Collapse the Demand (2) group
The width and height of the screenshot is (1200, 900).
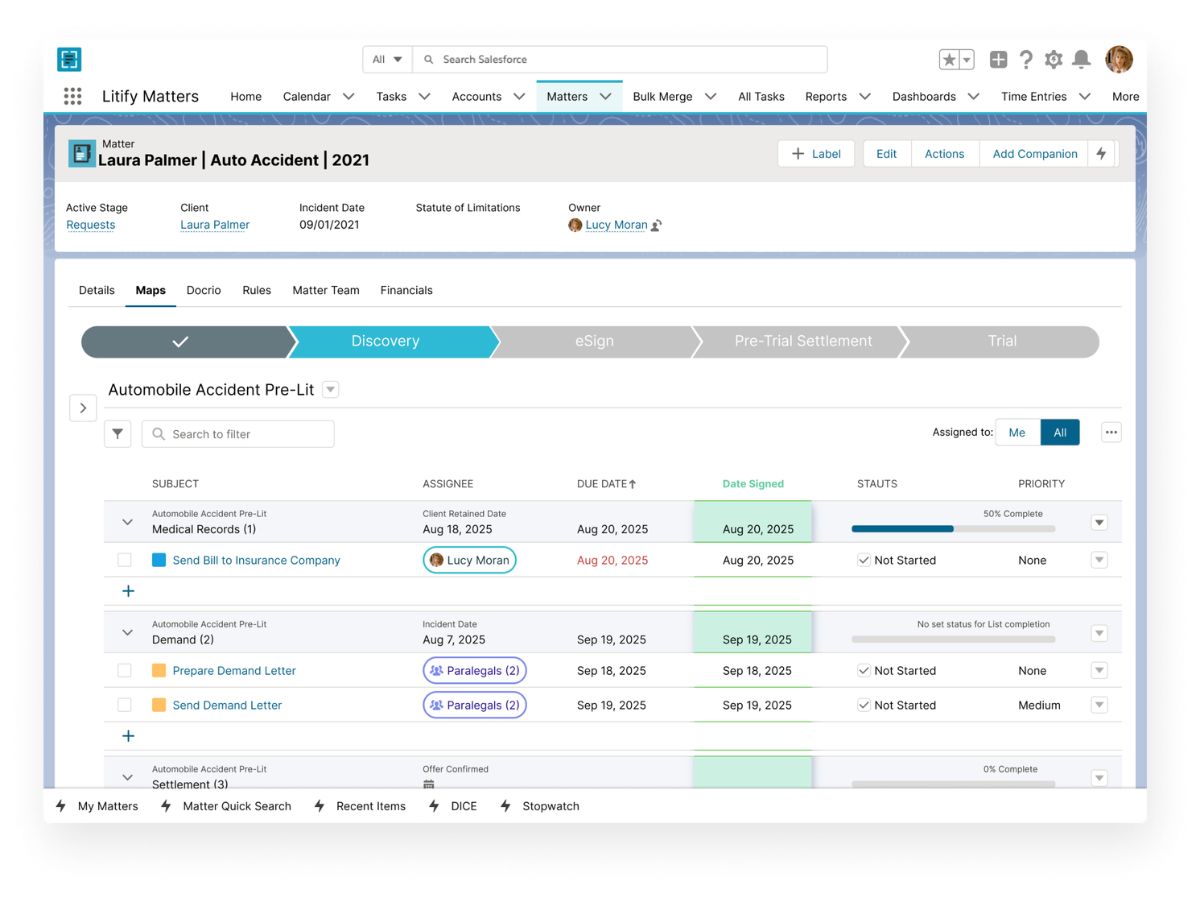127,632
